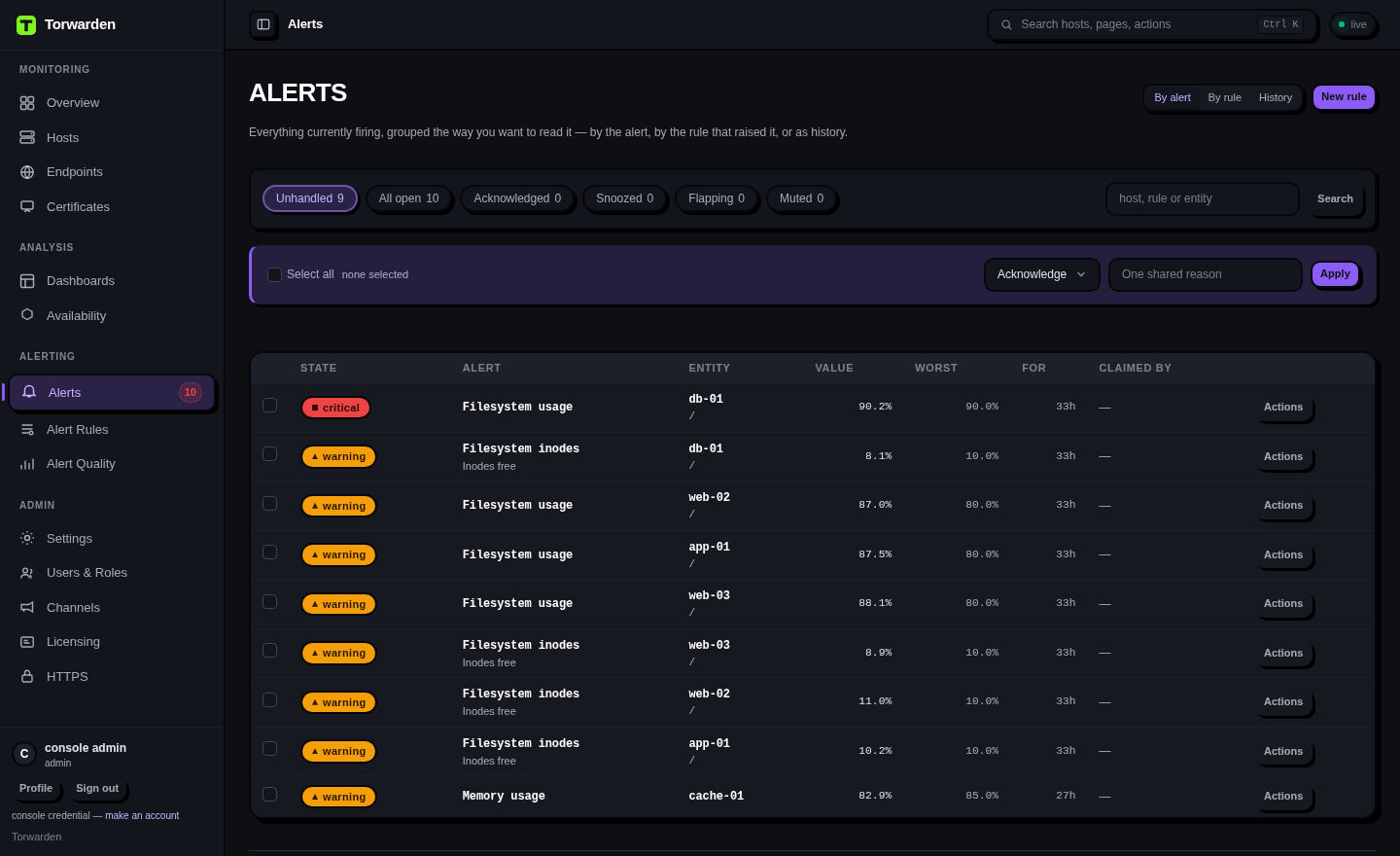
Task: Open Actions for web-03 Filesystem usage
Action: [1283, 604]
